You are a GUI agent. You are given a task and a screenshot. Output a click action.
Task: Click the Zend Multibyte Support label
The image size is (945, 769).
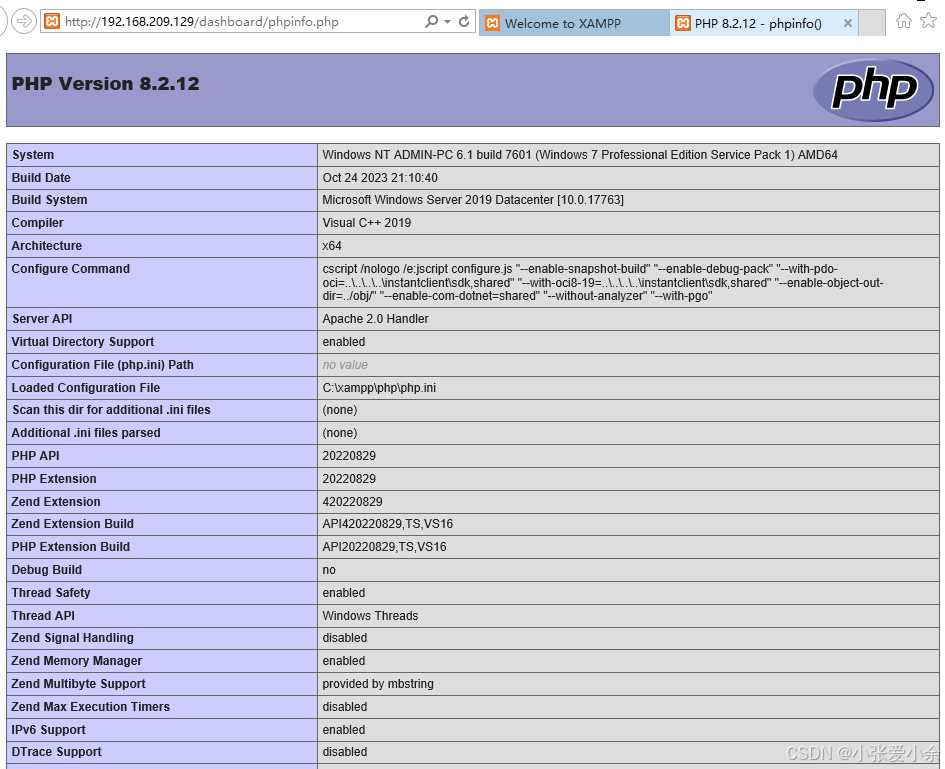click(78, 683)
